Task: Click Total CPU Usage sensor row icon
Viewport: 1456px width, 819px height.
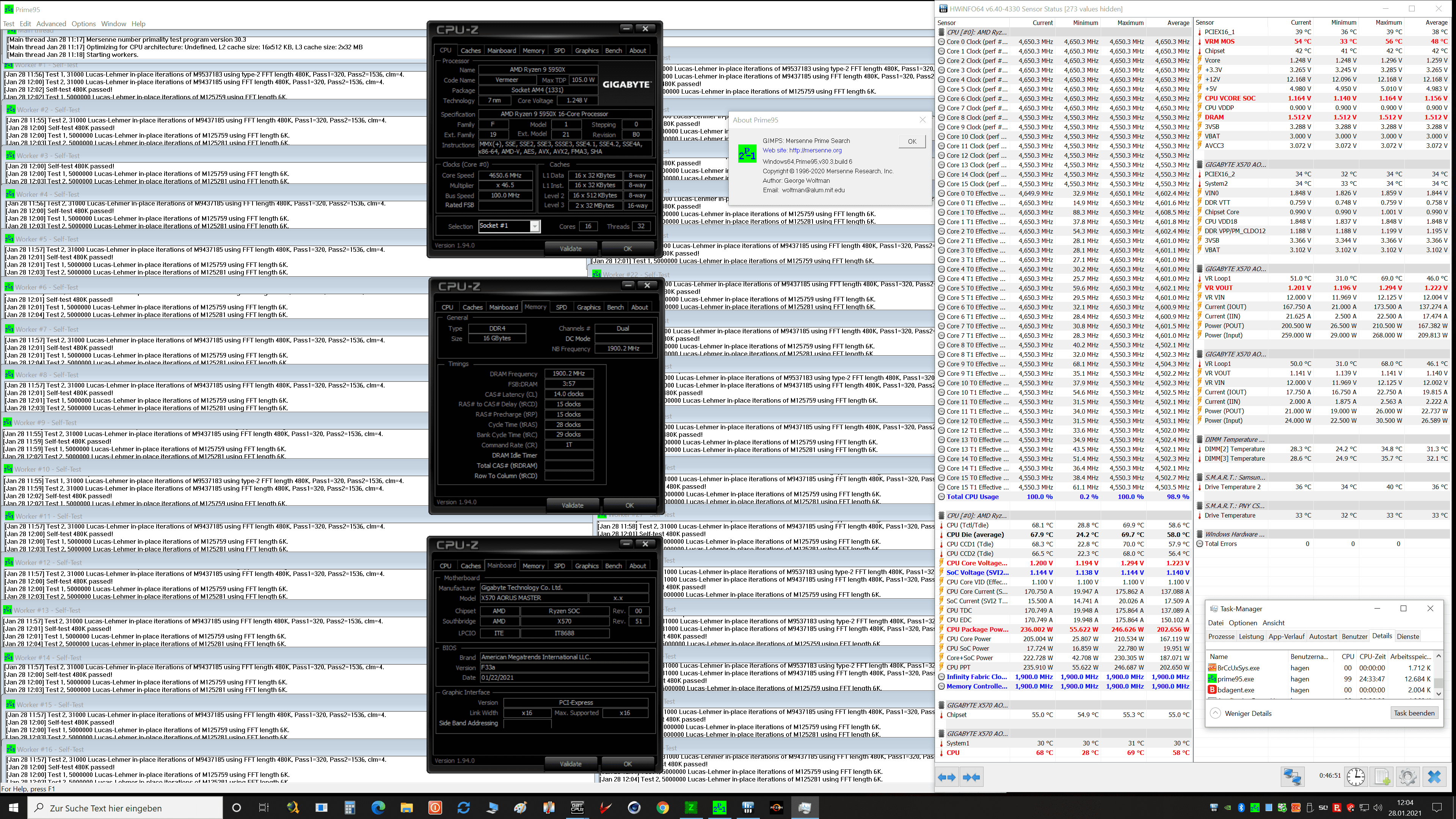Action: (941, 497)
